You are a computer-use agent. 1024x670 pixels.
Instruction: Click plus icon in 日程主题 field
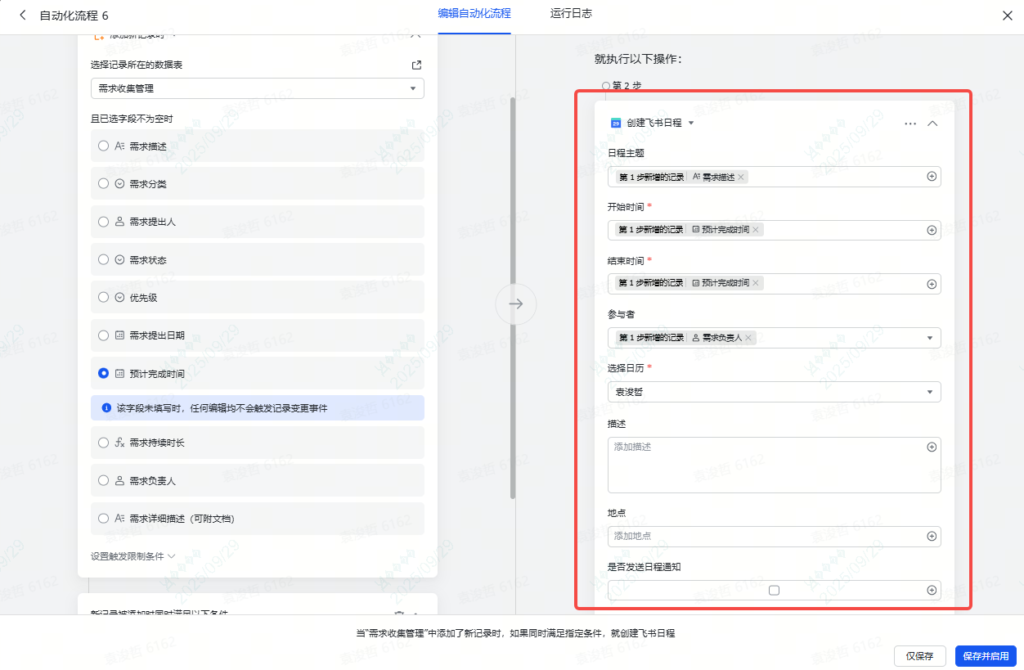[x=931, y=177]
